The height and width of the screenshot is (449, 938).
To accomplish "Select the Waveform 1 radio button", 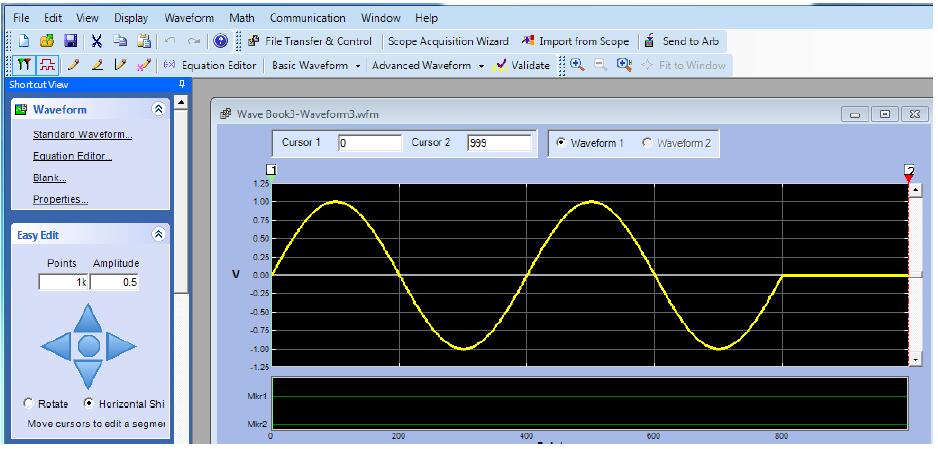I will point(560,143).
